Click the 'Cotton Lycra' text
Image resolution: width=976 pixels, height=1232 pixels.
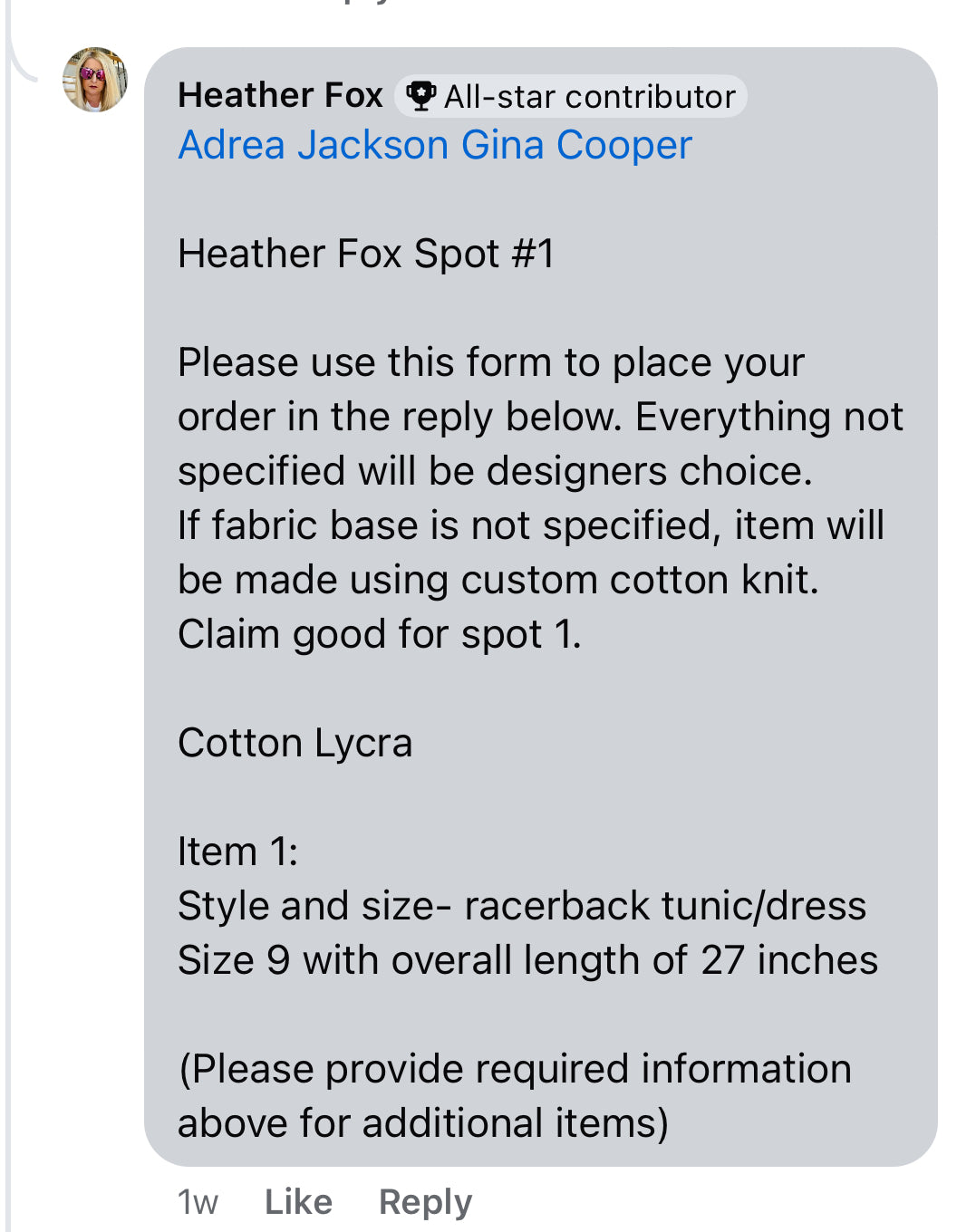(295, 743)
